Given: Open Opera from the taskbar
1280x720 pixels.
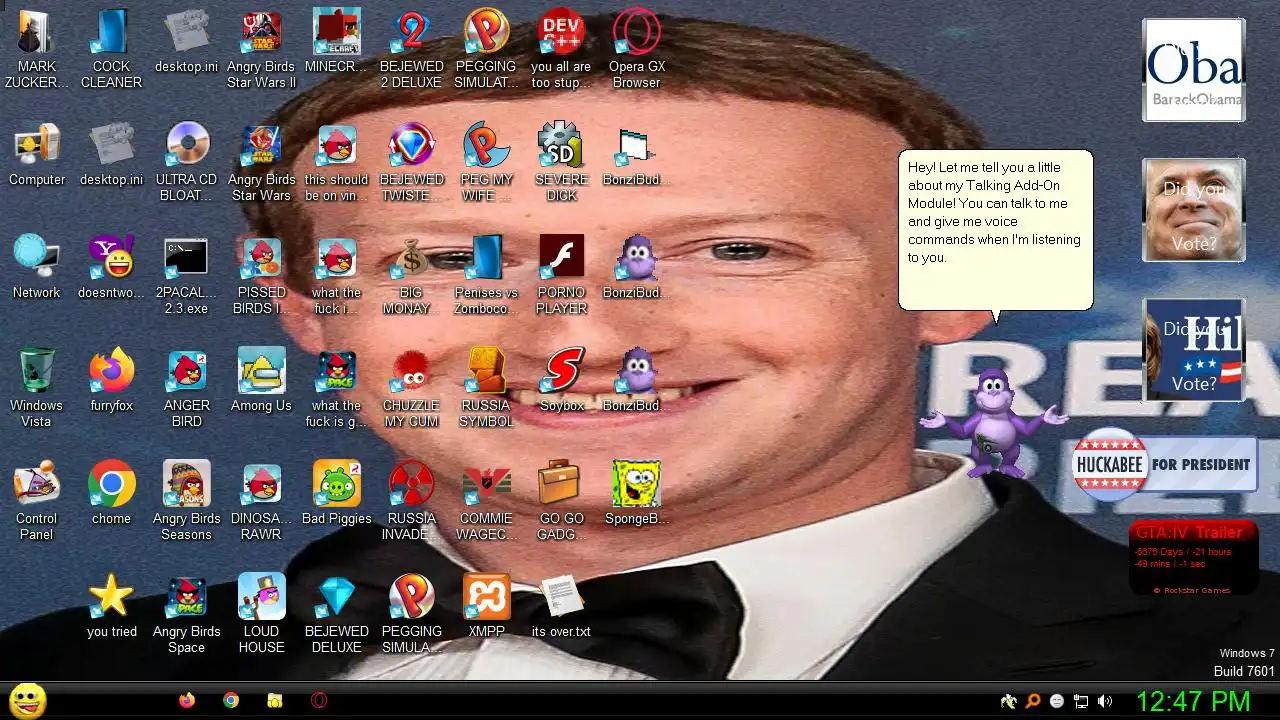Looking at the screenshot, I should point(319,701).
